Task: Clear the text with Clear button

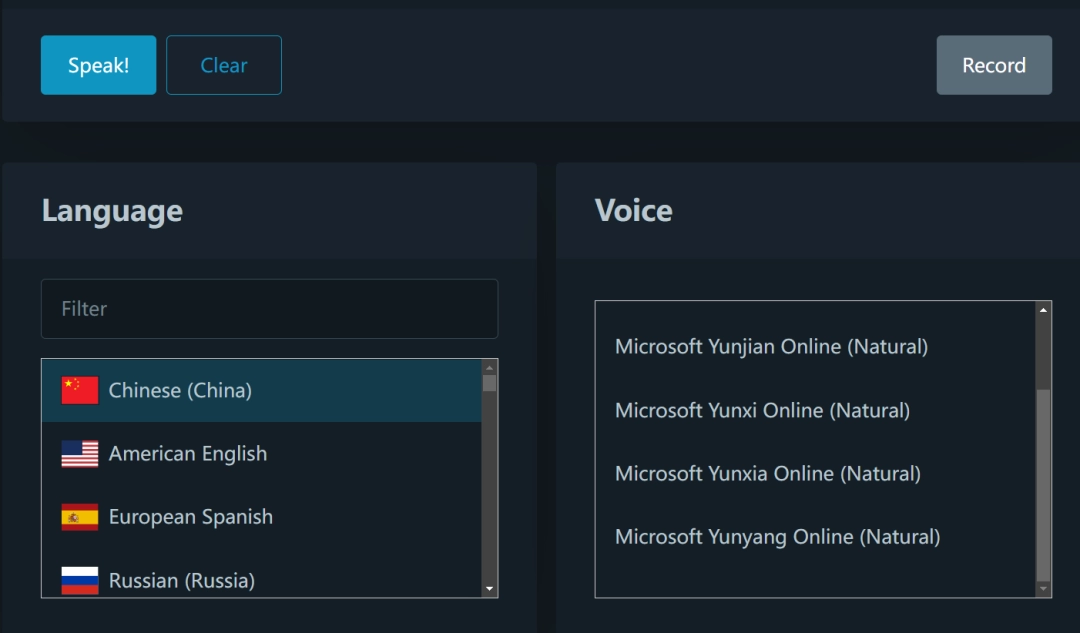Action: pos(224,65)
